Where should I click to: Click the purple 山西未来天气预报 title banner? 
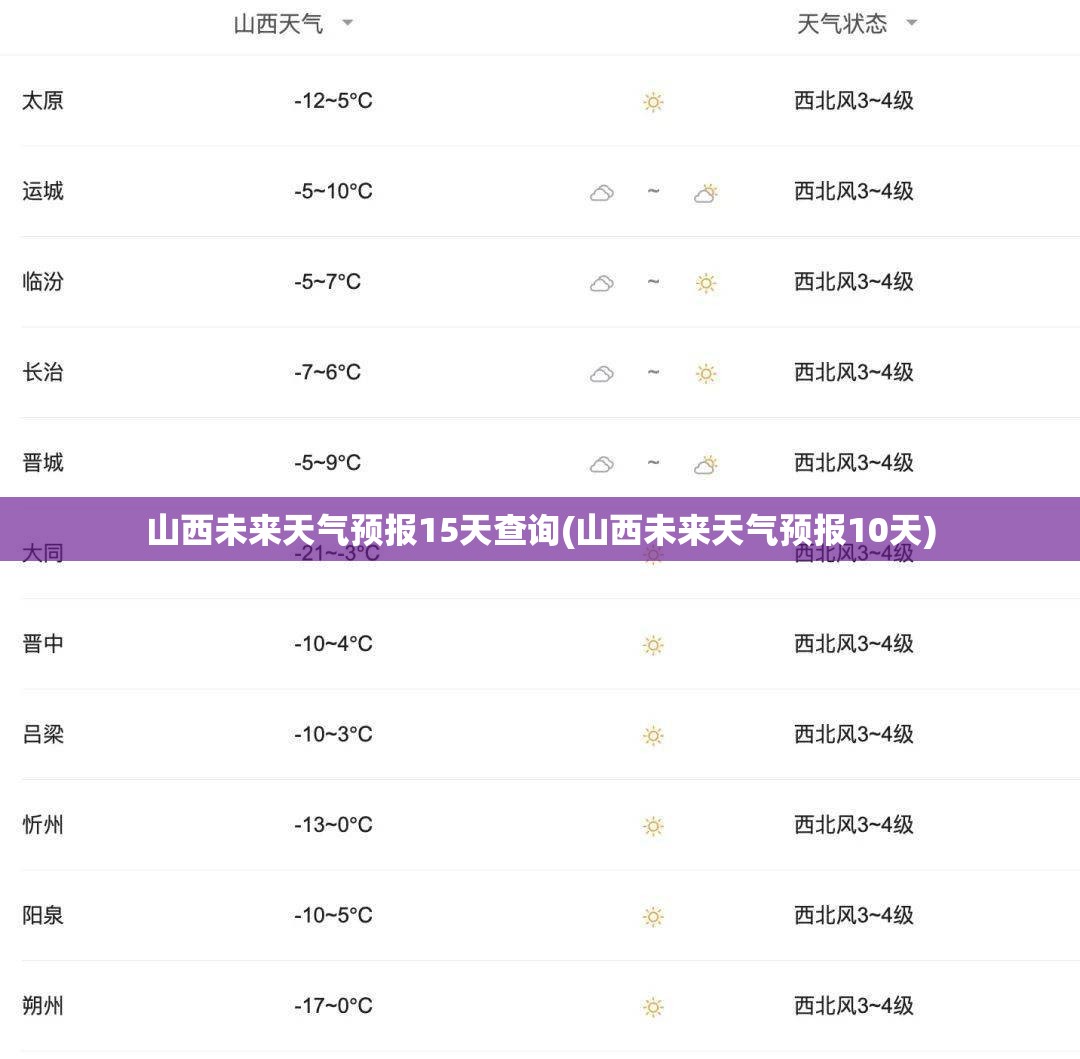coord(540,529)
